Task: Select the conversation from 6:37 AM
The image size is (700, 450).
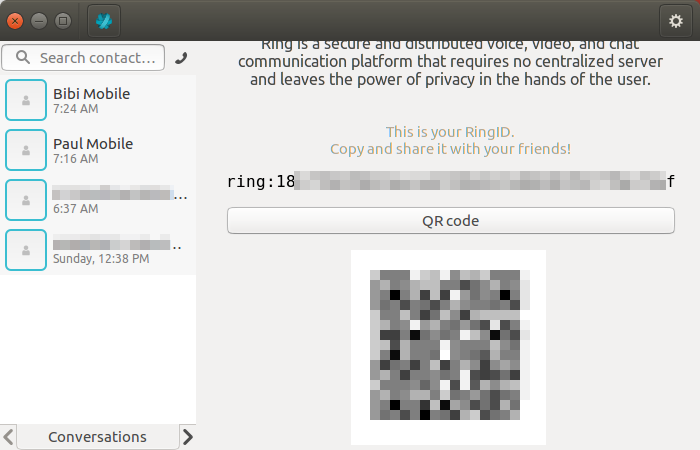Action: pos(98,200)
